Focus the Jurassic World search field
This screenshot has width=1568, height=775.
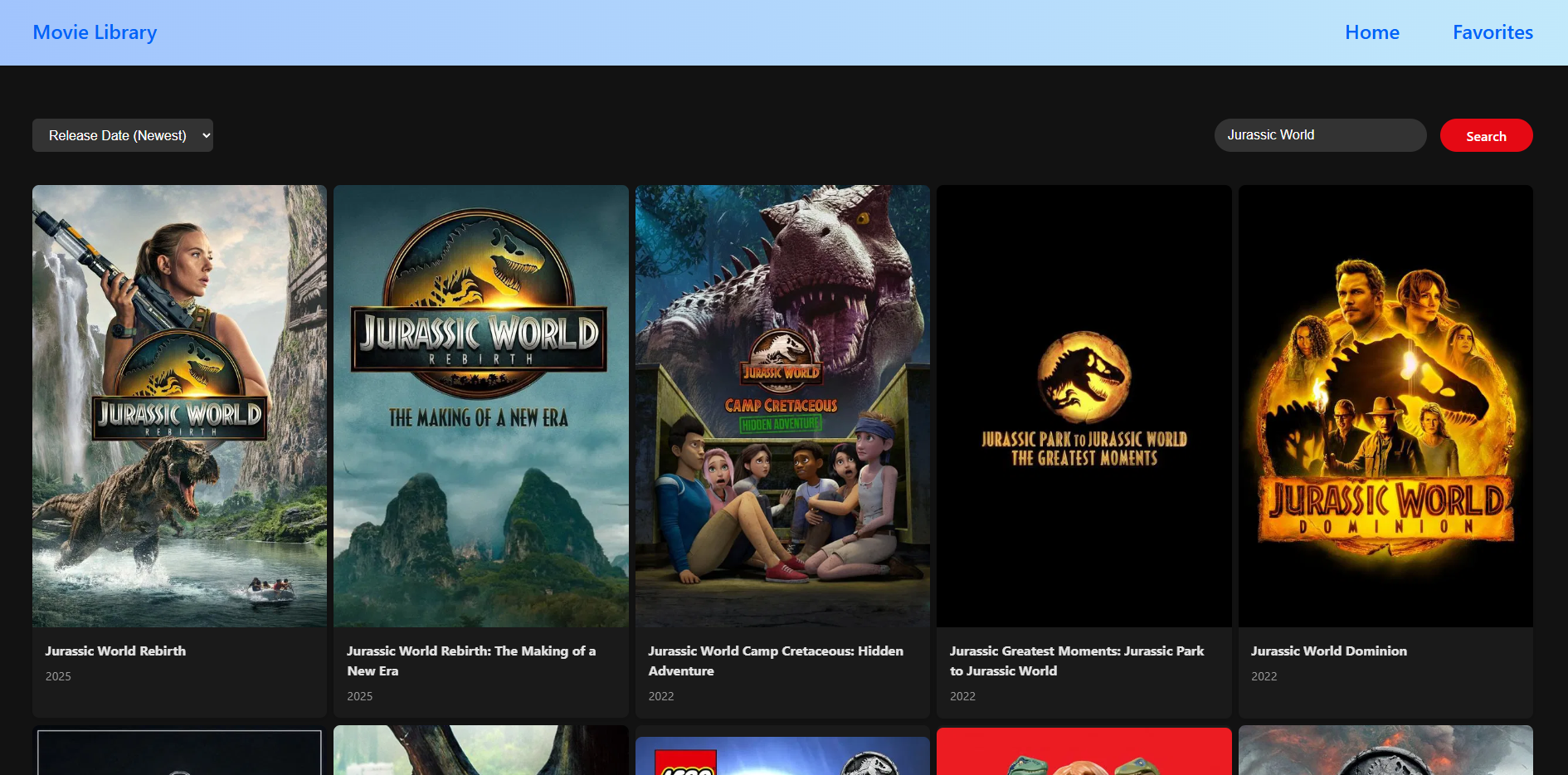click(x=1319, y=135)
